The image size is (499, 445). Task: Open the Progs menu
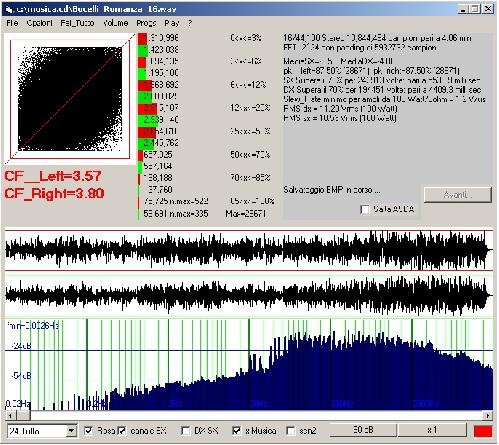[146, 23]
